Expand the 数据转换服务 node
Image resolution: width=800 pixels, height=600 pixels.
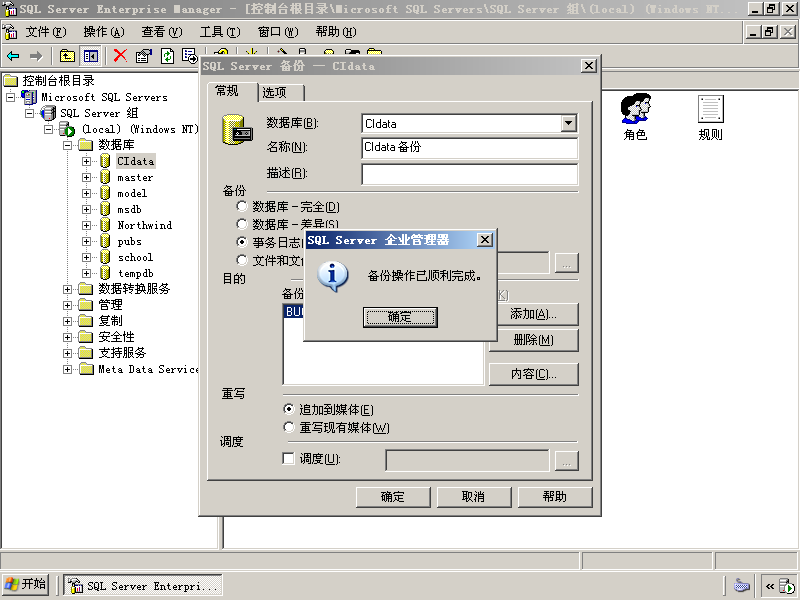pyautogui.click(x=67, y=289)
